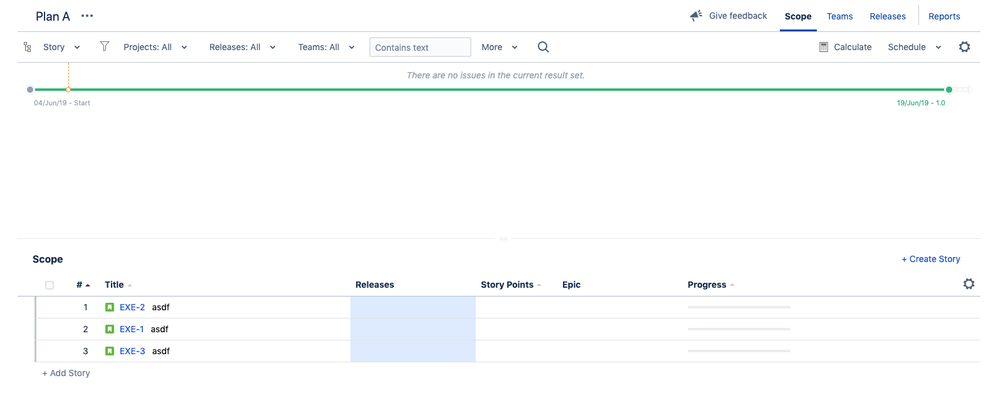This screenshot has height=420, width=998.
Task: Click the 04/Jun/19 - Start label
Action: coord(62,102)
